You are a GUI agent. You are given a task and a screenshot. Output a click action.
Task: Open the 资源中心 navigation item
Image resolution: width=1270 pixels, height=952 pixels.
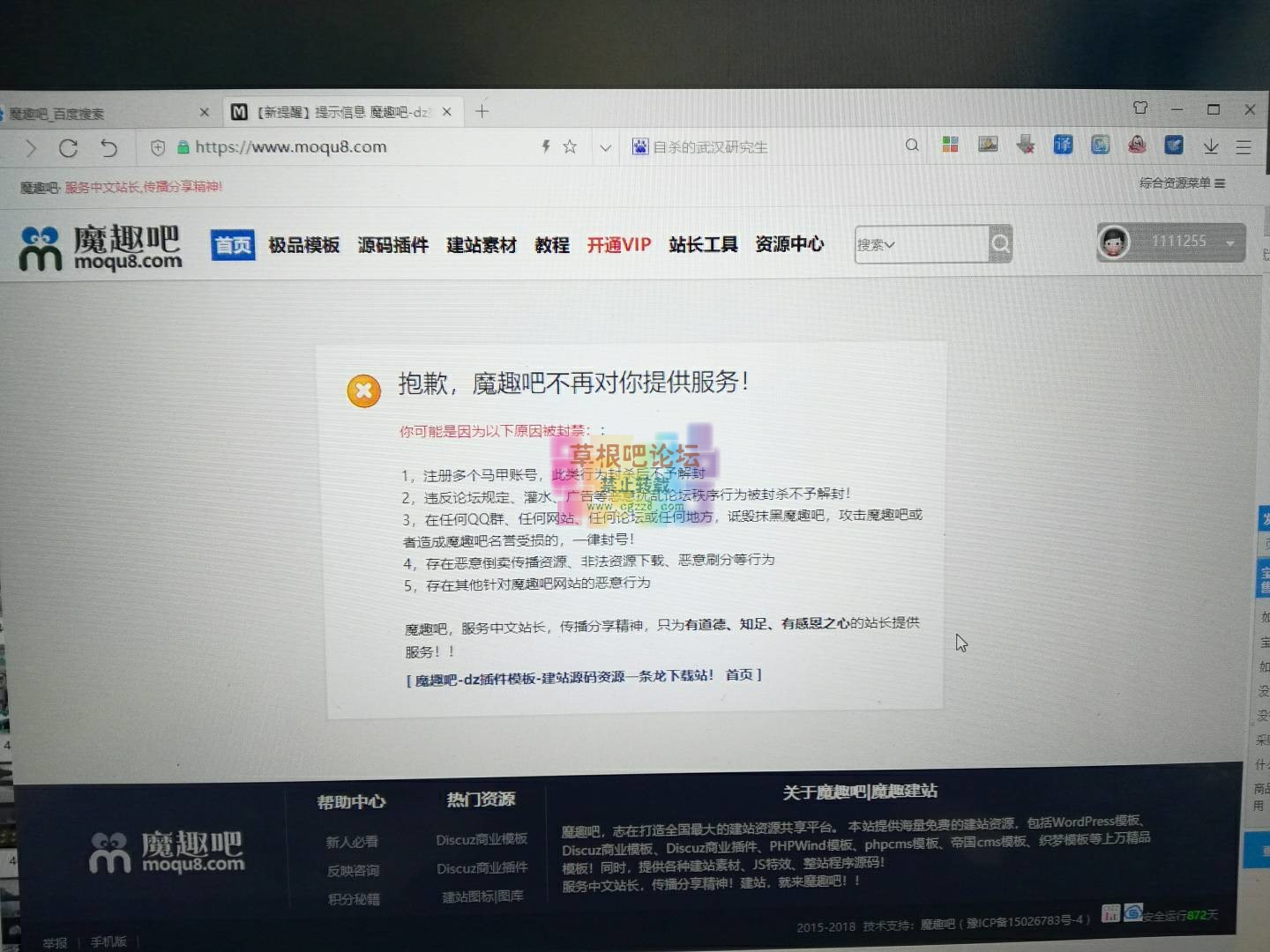pyautogui.click(x=789, y=244)
